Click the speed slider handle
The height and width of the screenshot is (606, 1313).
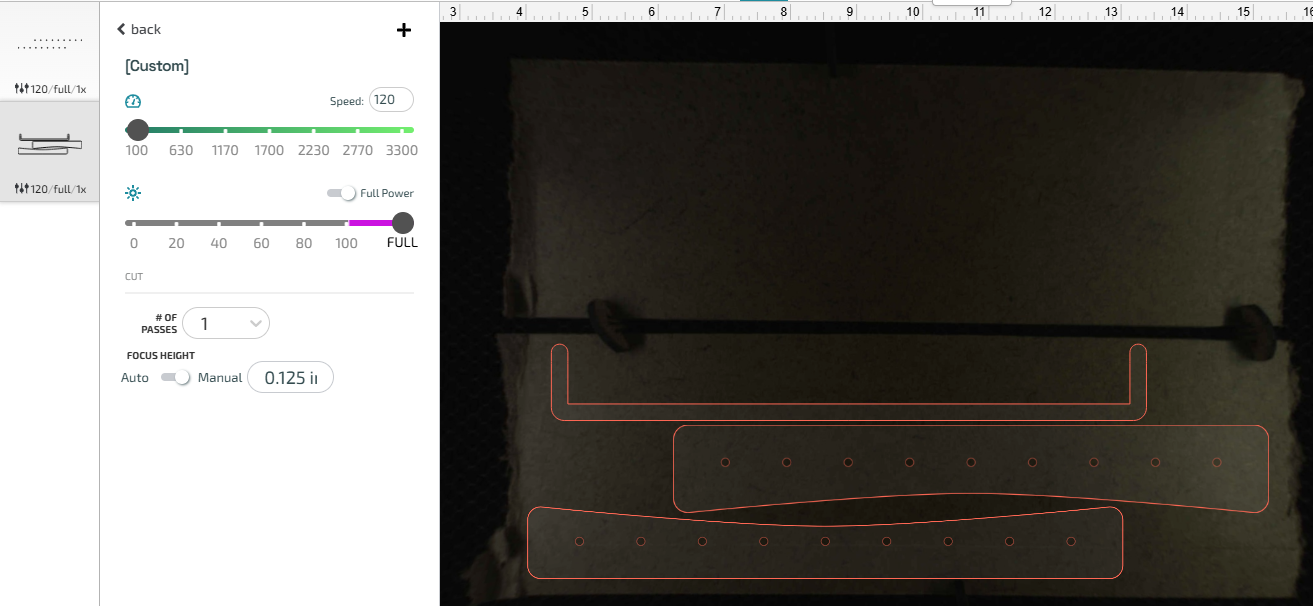click(x=138, y=130)
